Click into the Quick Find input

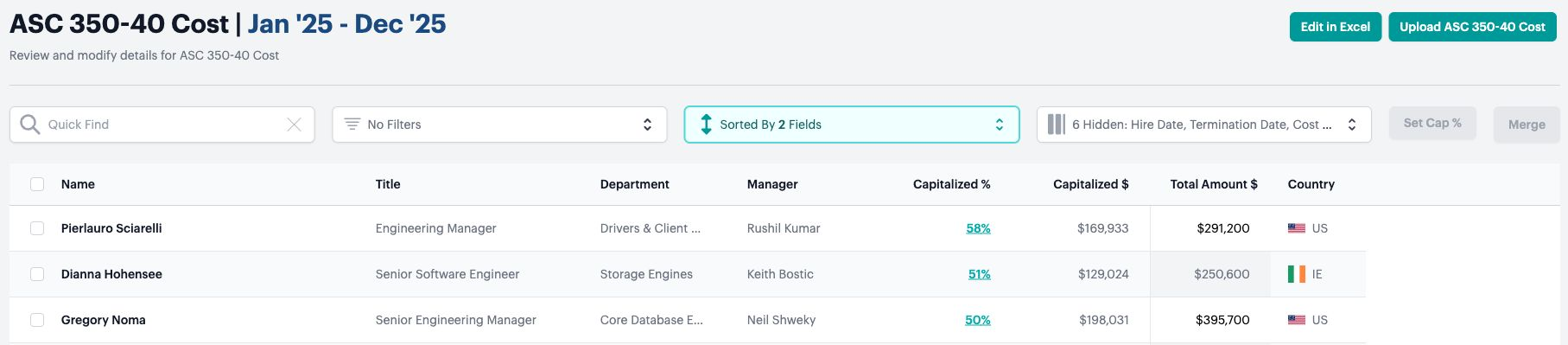[162, 125]
